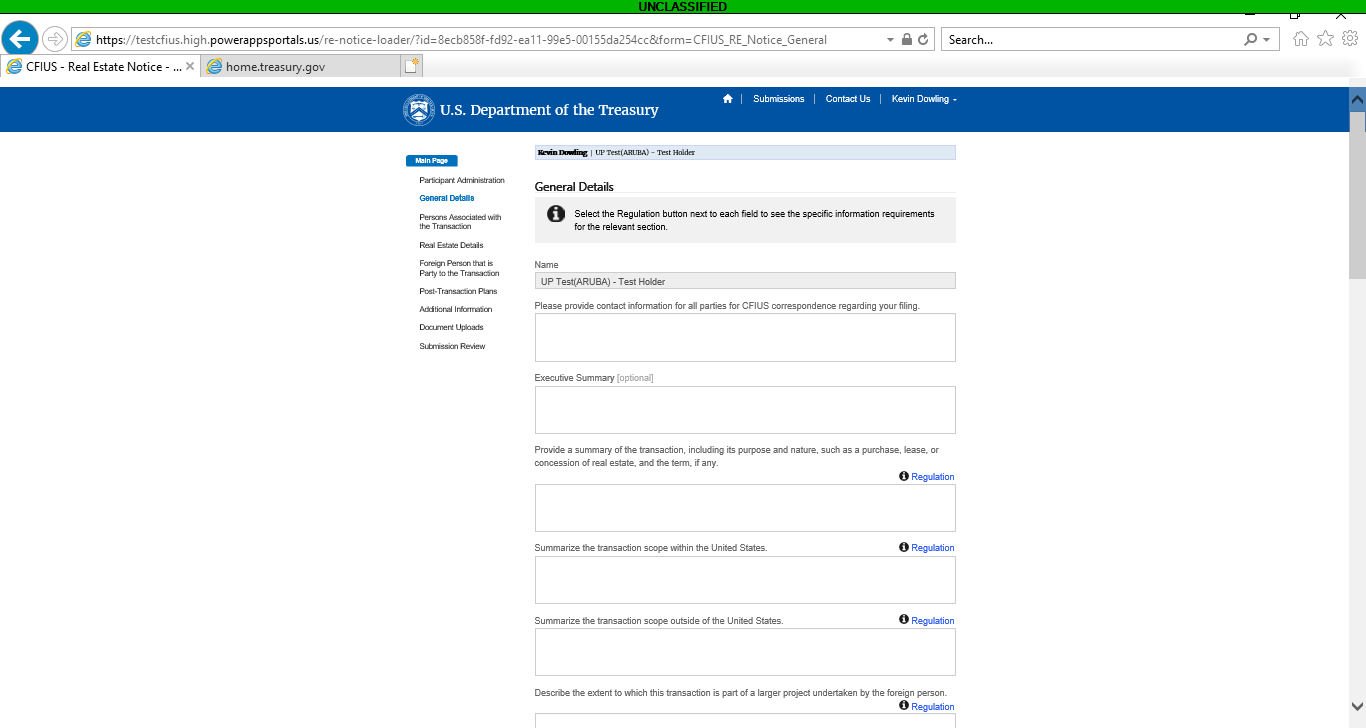Click the vertical scrollbar thumb
The image size is (1366, 728).
click(x=1357, y=195)
